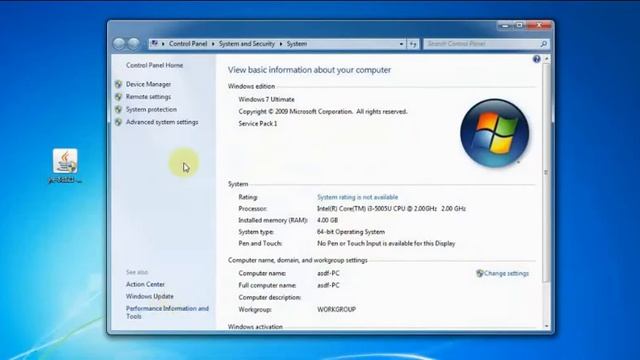Click the Change settings shield icon
Image resolution: width=640 pixels, height=360 pixels.
coord(480,273)
